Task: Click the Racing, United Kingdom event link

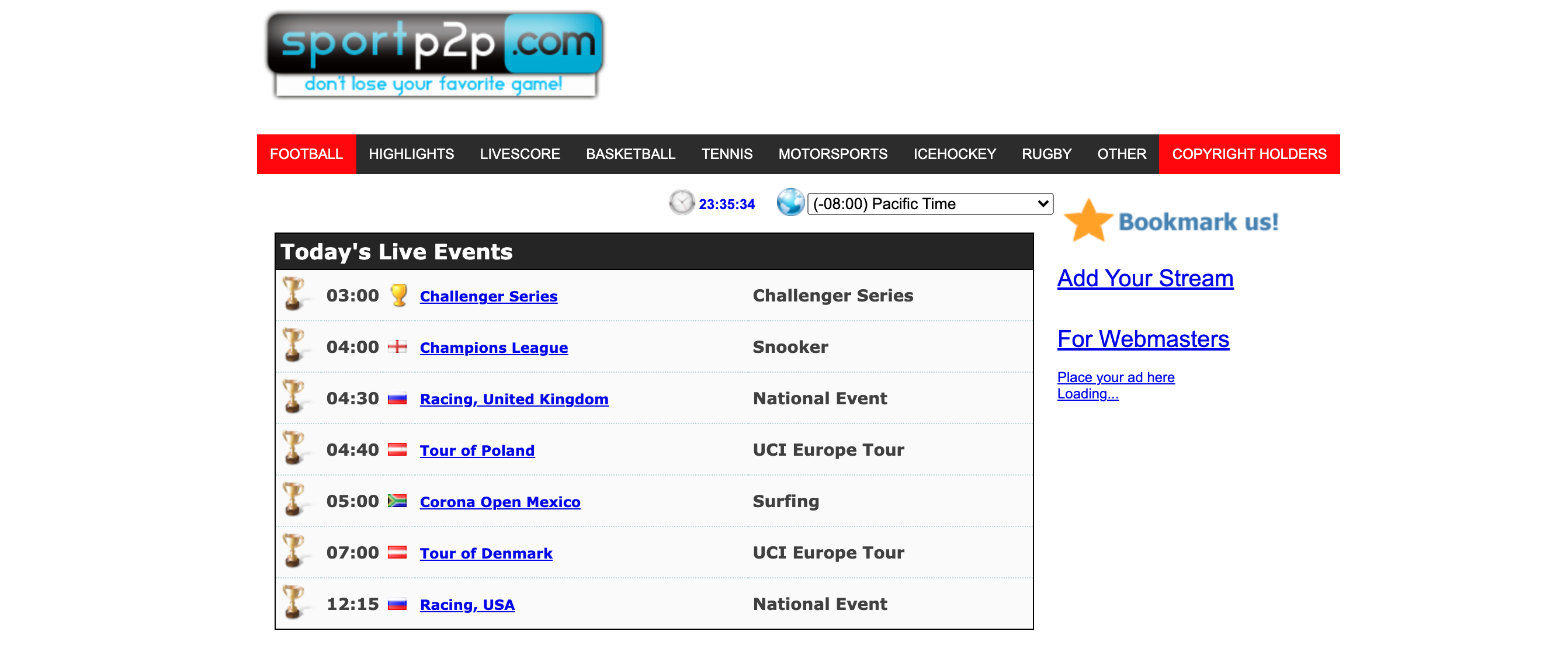Action: 514,399
